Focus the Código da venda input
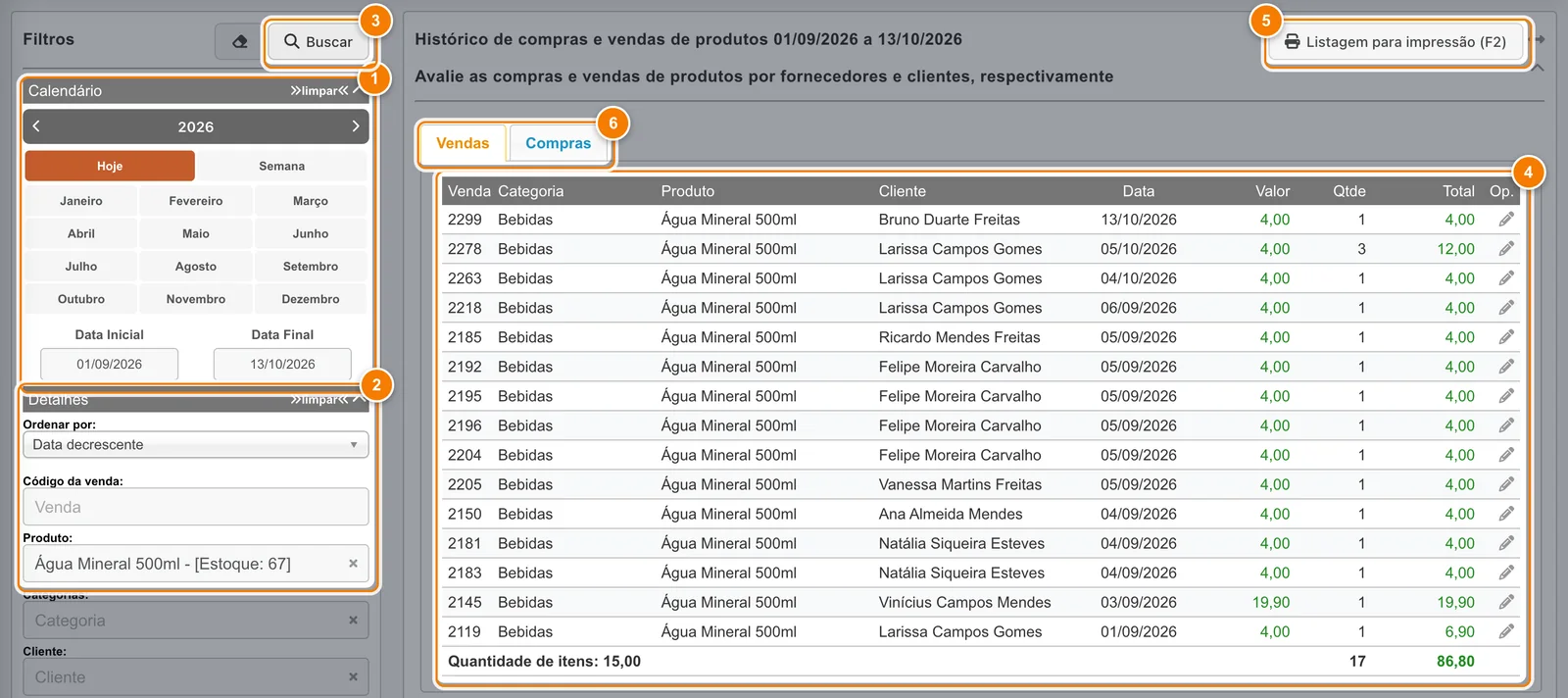This screenshot has width=1568, height=698. tap(196, 507)
